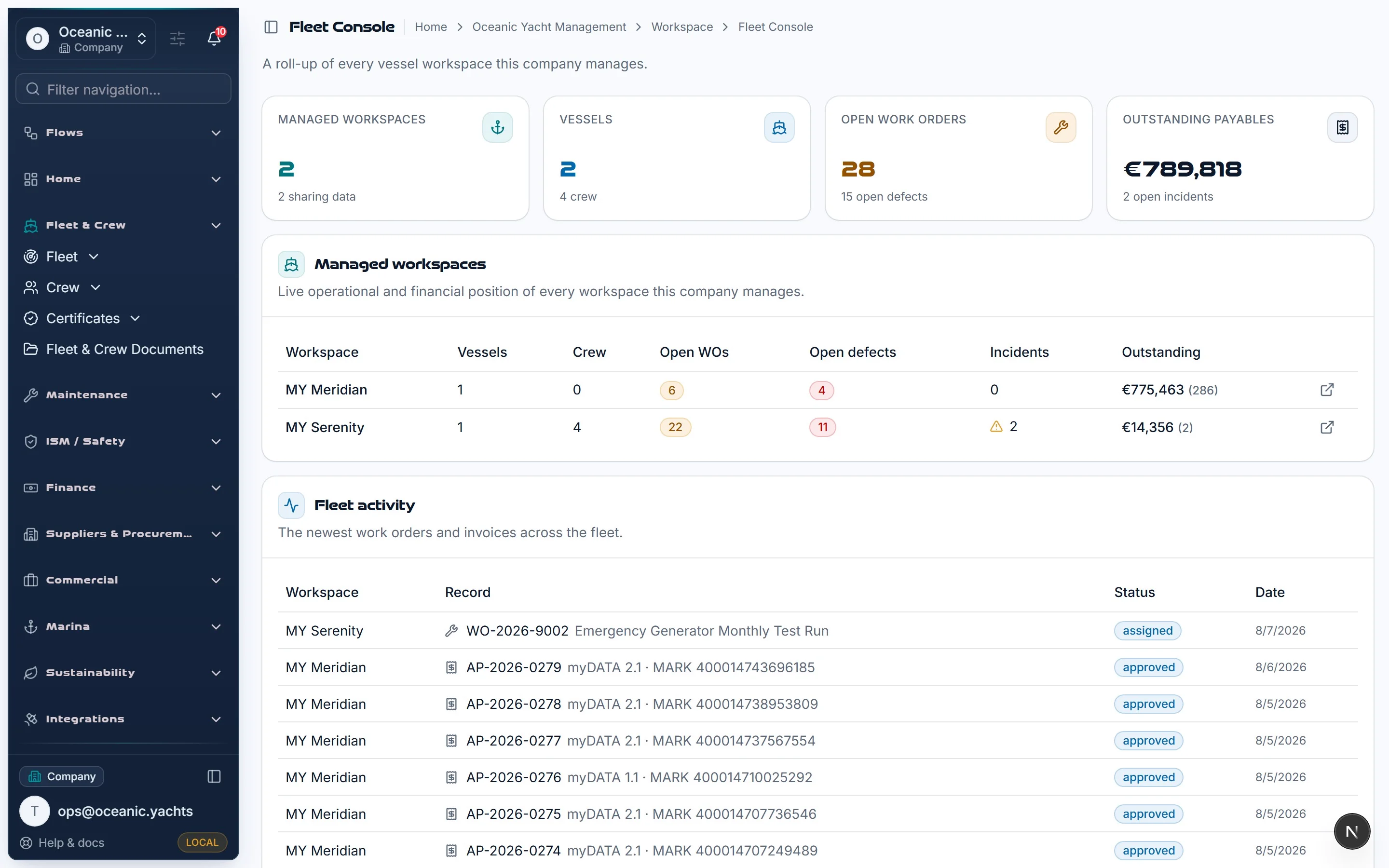Click the MY Serenity incidents warning icon
Viewport: 1389px width, 868px height.
click(996, 427)
